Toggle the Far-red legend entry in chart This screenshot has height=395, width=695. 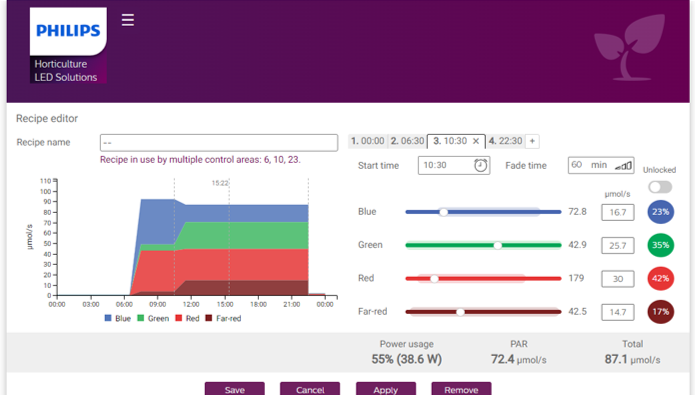tap(223, 318)
